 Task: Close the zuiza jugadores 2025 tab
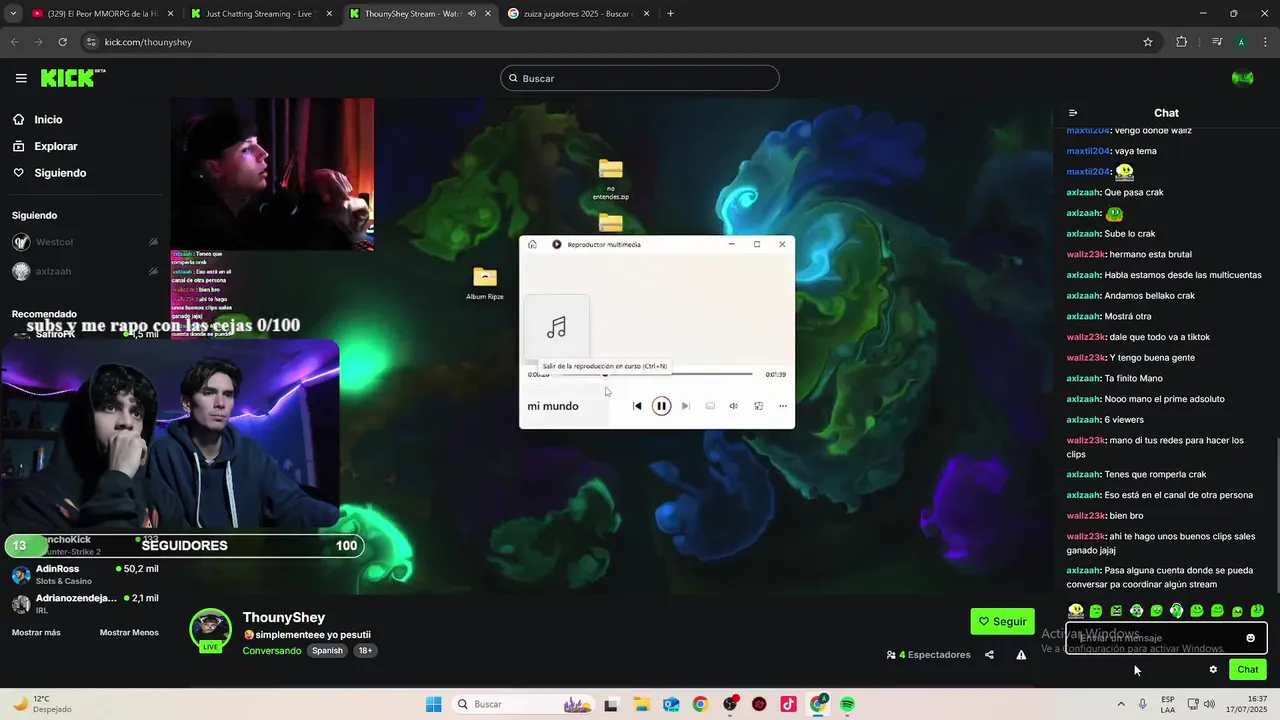(647, 14)
